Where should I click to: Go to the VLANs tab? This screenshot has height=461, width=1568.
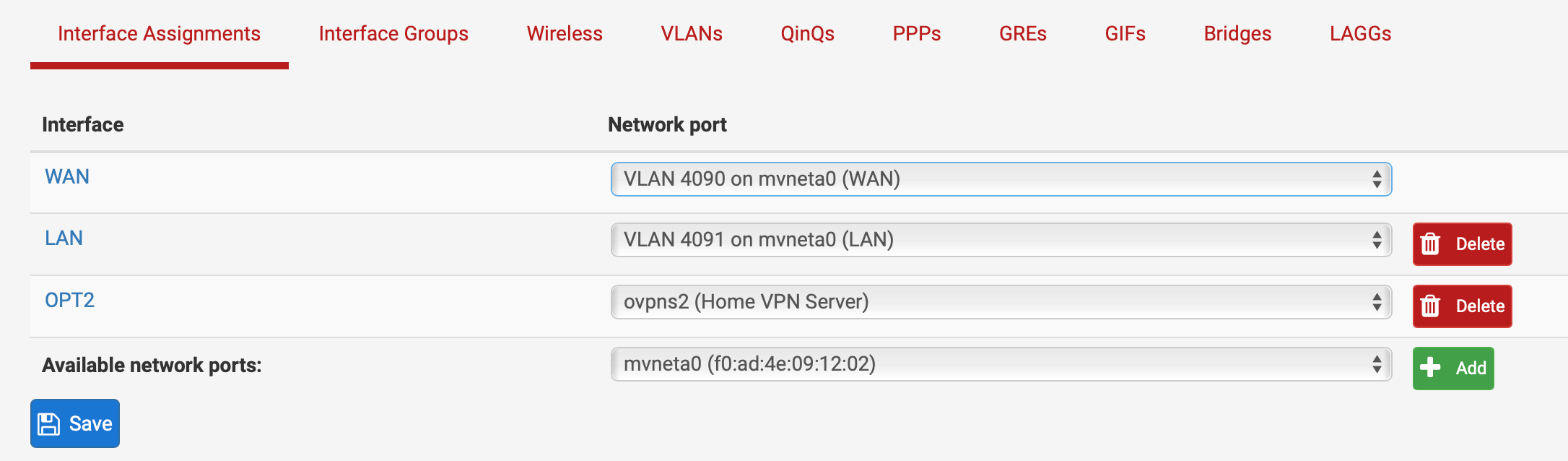[692, 34]
